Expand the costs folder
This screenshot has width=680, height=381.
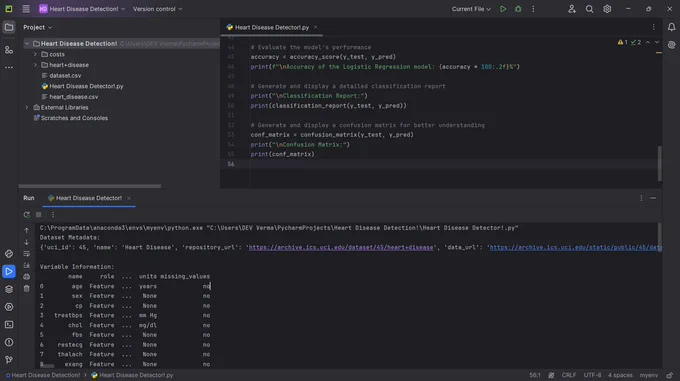pyautogui.click(x=35, y=54)
